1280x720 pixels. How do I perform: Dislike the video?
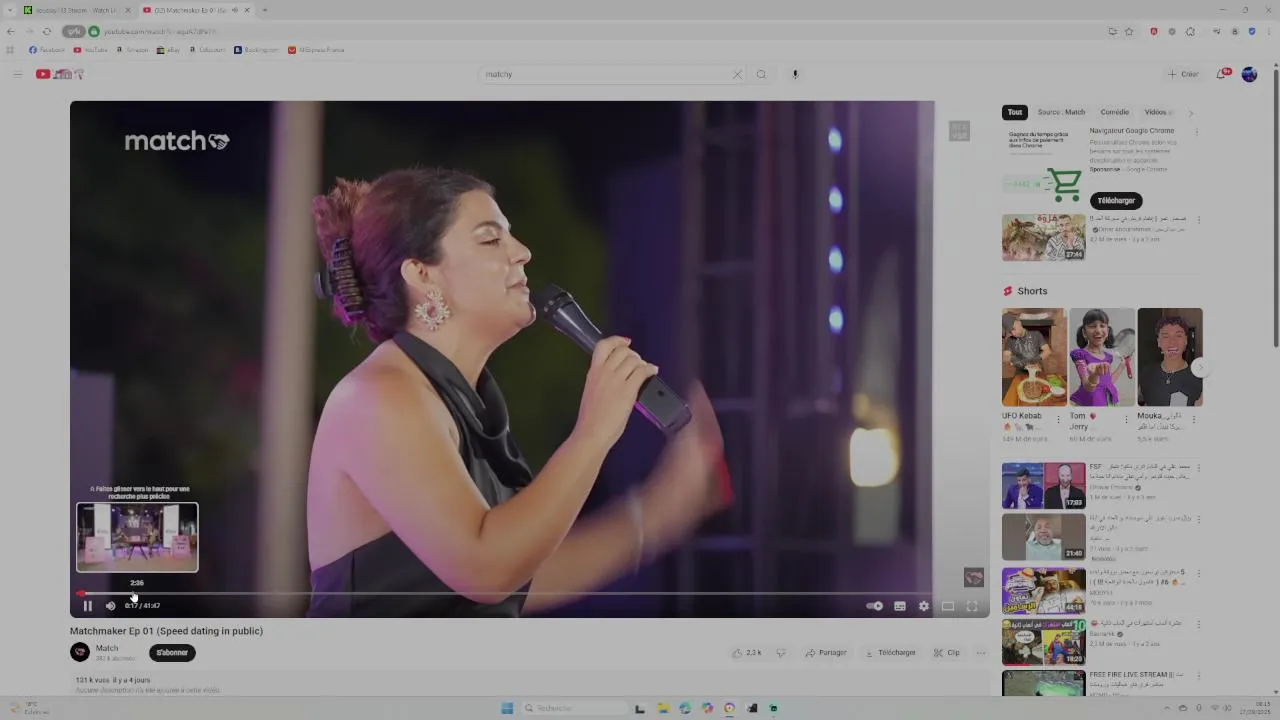781,653
